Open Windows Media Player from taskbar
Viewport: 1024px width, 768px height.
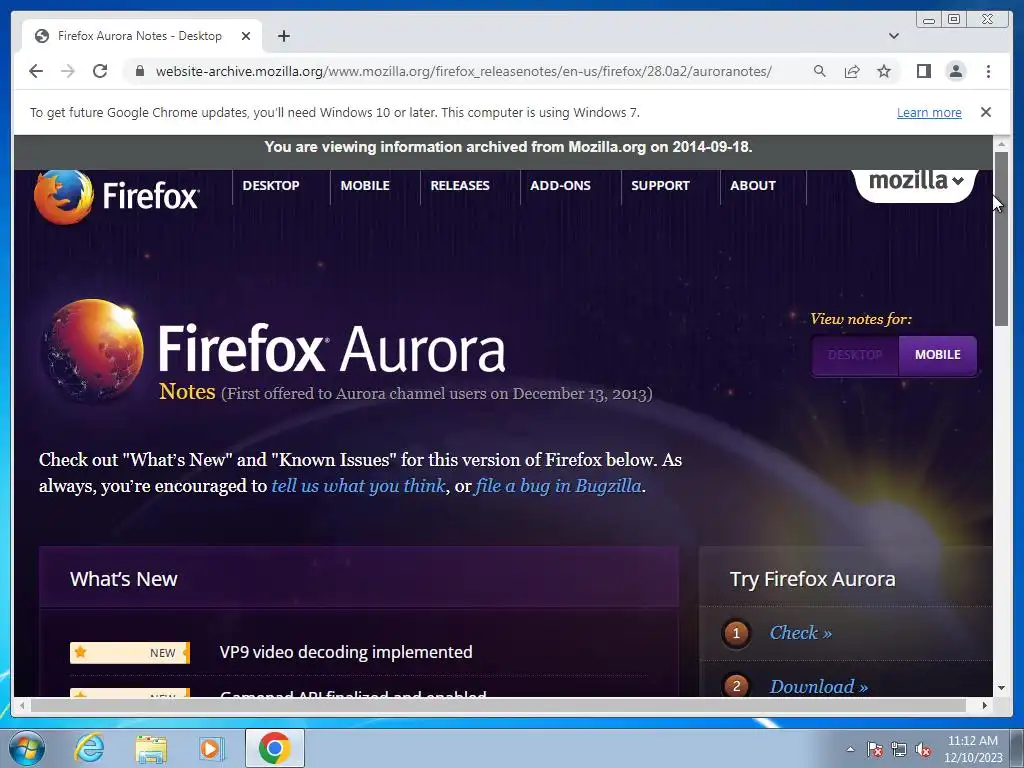pos(211,748)
